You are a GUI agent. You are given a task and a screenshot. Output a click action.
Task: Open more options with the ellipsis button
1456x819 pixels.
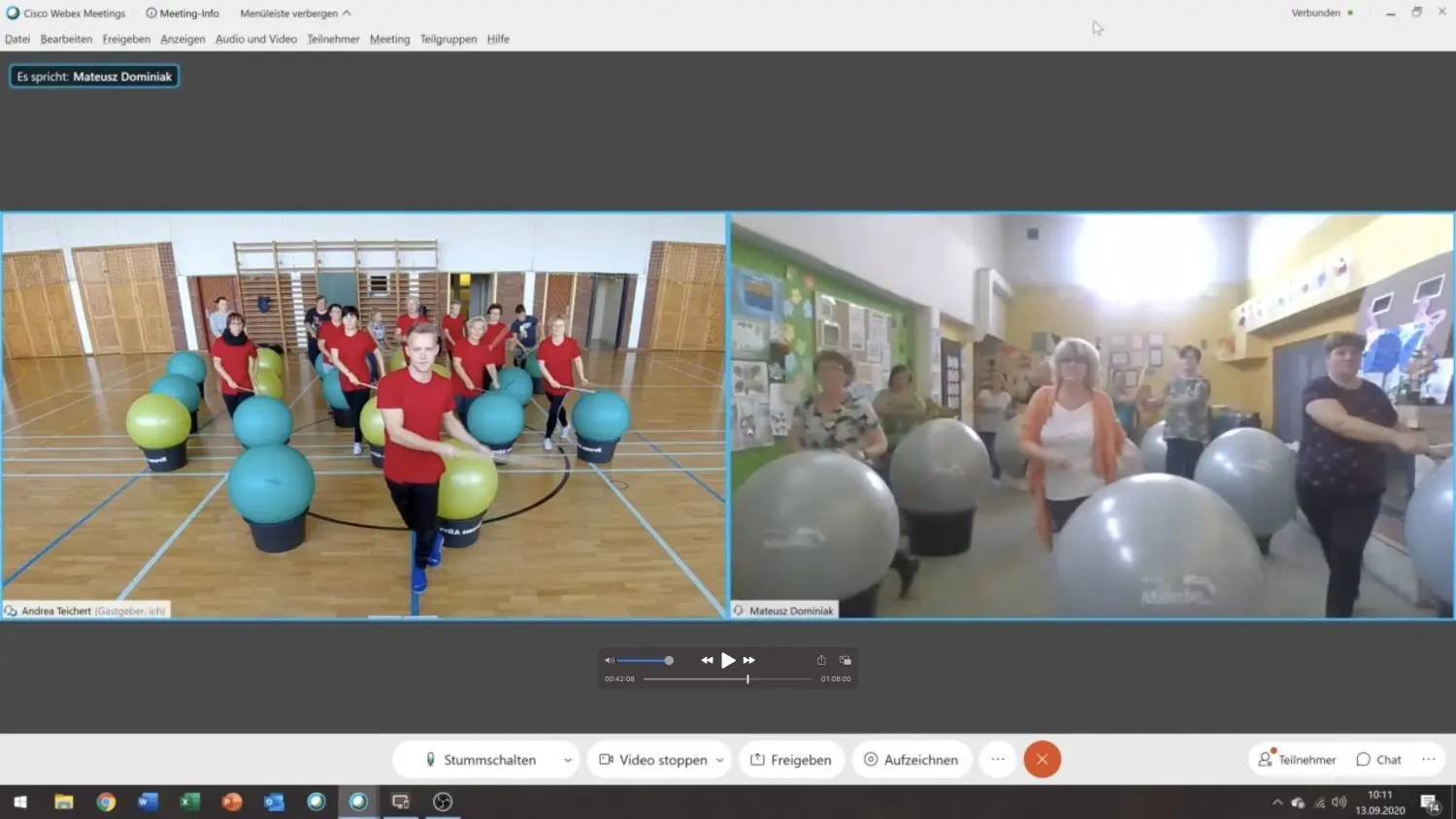(997, 759)
